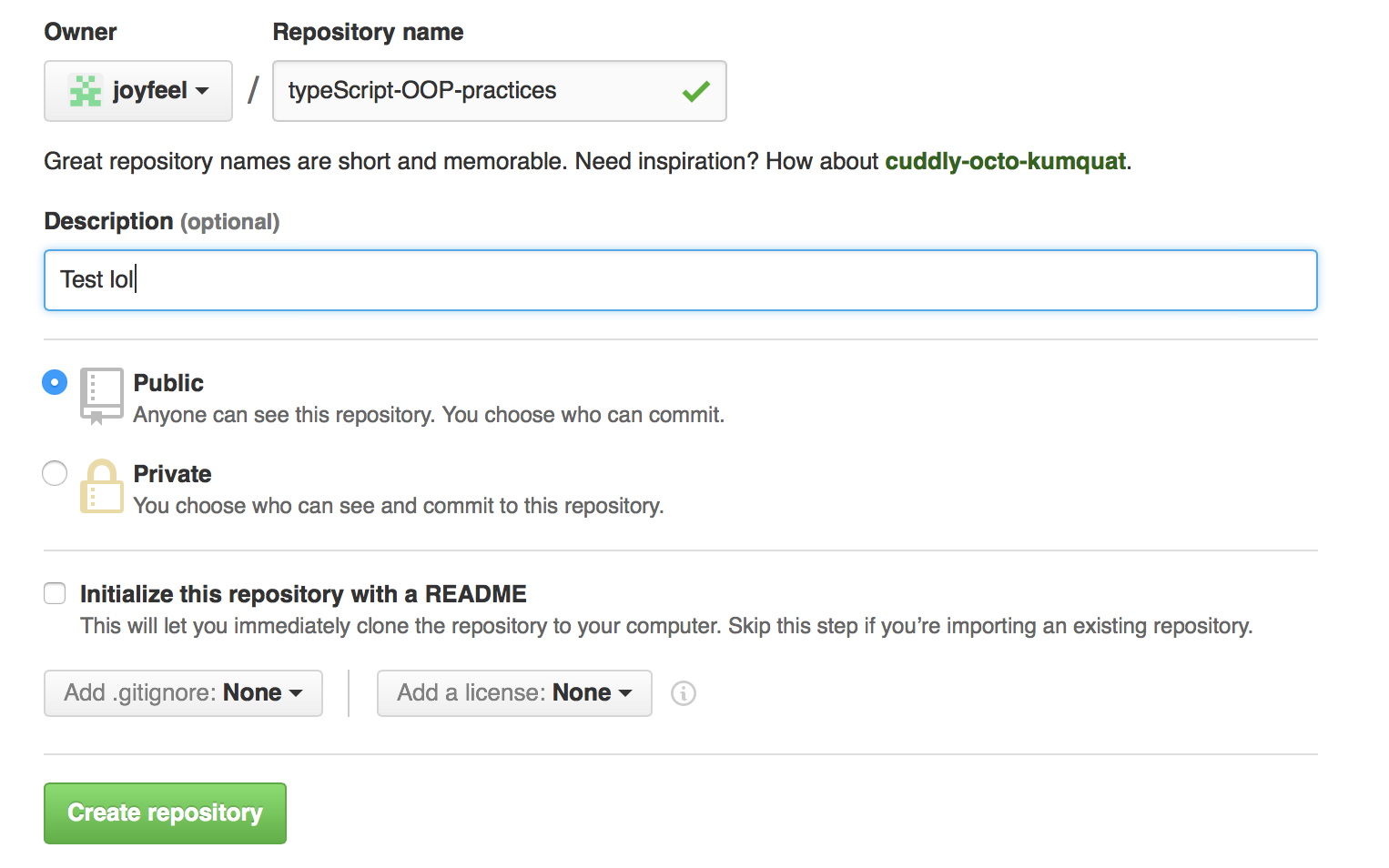The height and width of the screenshot is (868, 1389).
Task: Use the cuddly-octo-kumquat name suggestion
Action: (1005, 161)
